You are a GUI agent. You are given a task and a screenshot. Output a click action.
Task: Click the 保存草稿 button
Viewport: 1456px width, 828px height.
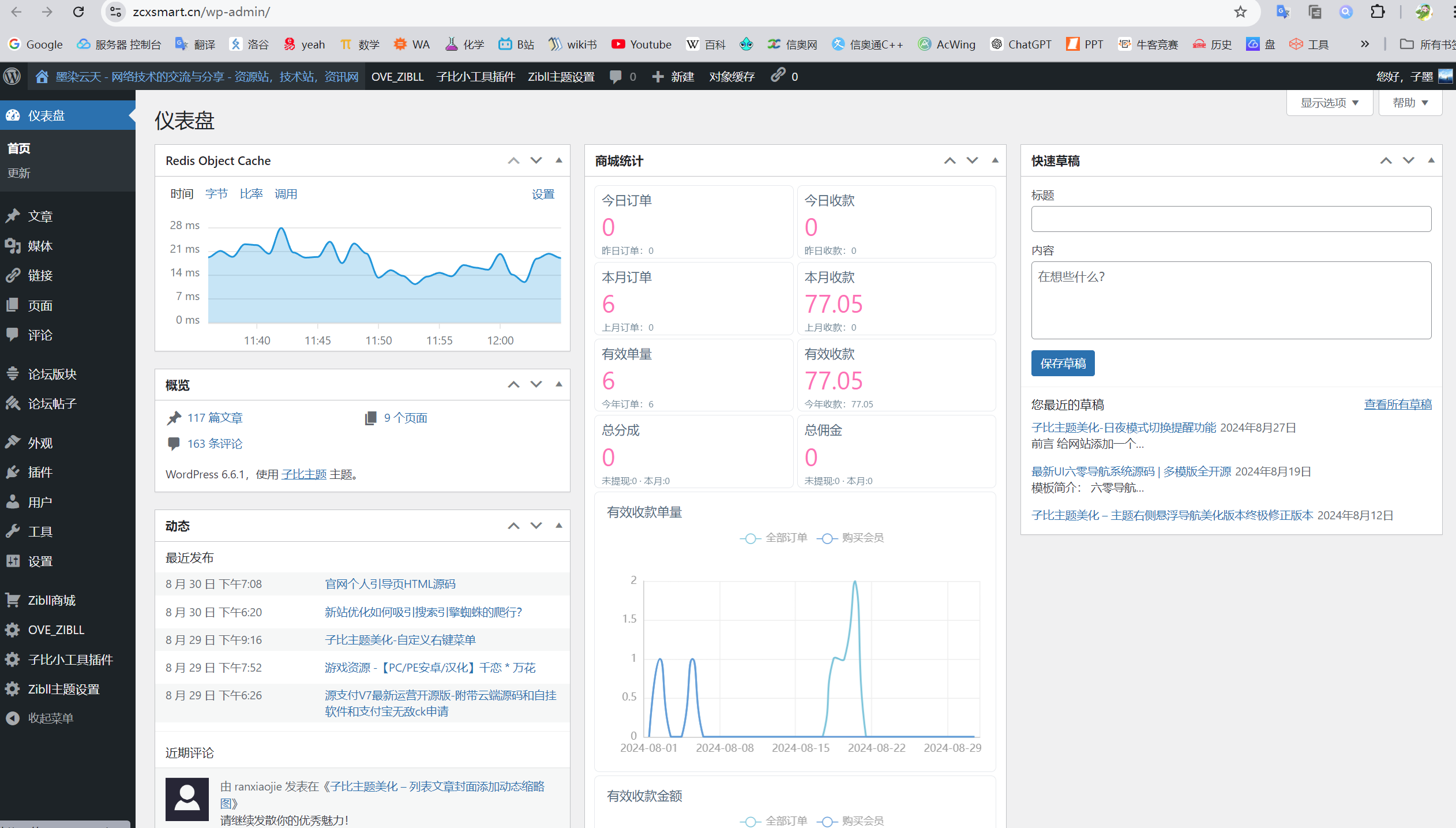click(x=1063, y=364)
